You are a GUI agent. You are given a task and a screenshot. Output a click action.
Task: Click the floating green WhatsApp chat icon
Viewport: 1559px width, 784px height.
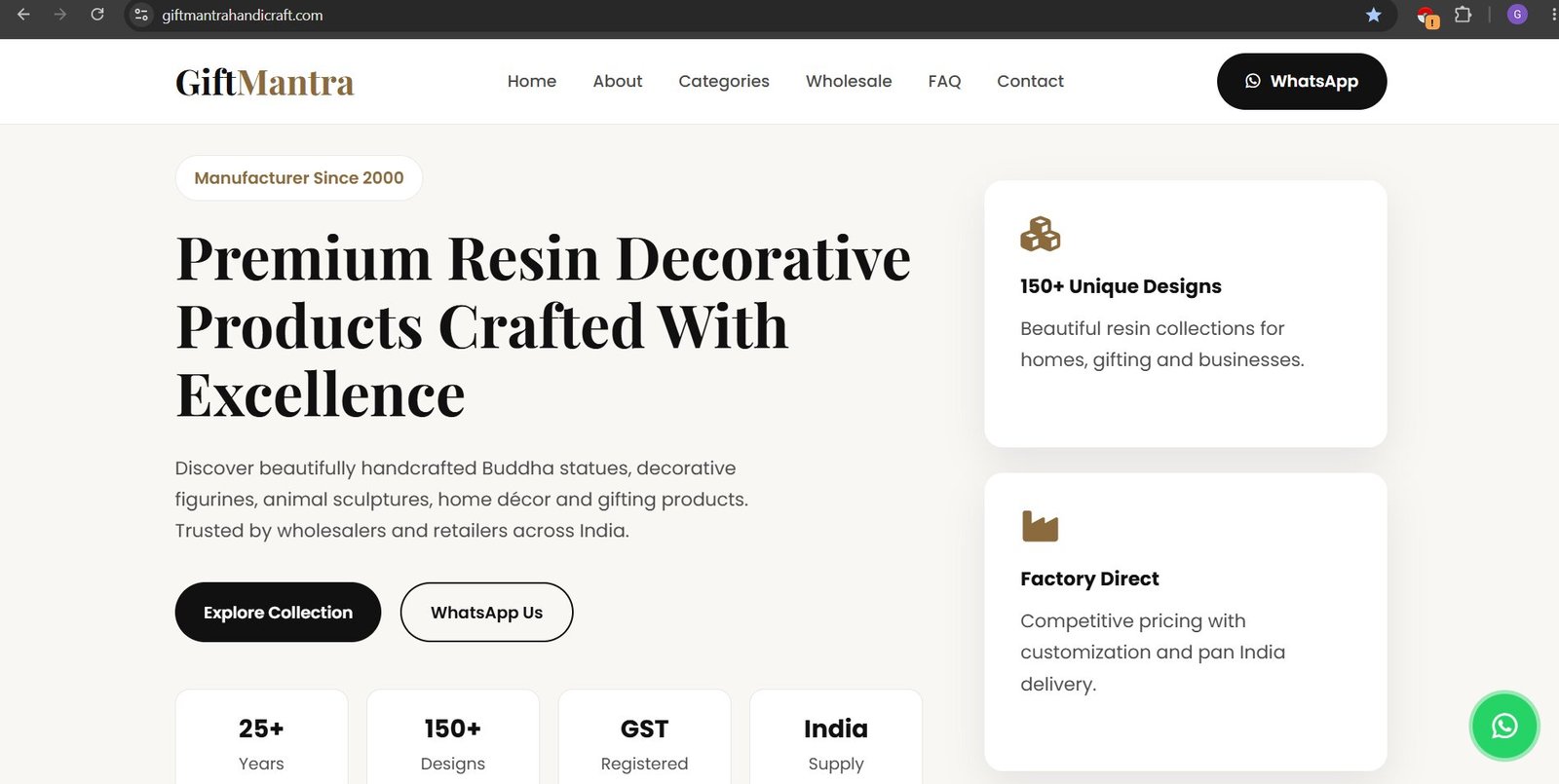pyautogui.click(x=1503, y=726)
